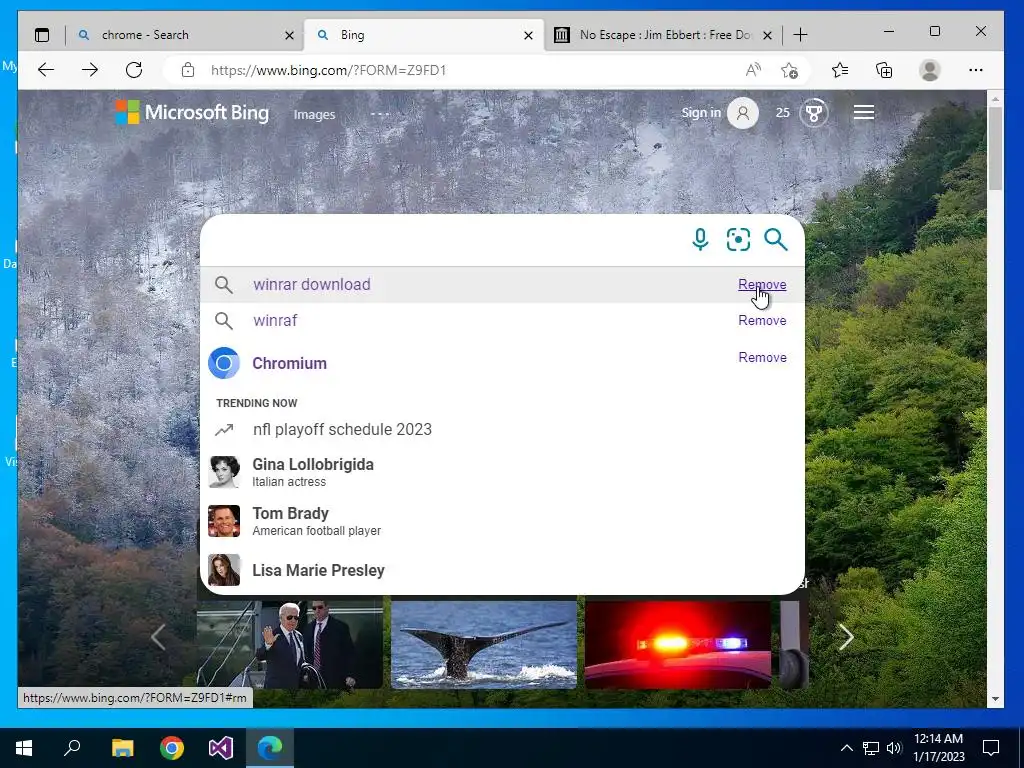
Task: Click into the Bing search box
Action: tap(444, 240)
